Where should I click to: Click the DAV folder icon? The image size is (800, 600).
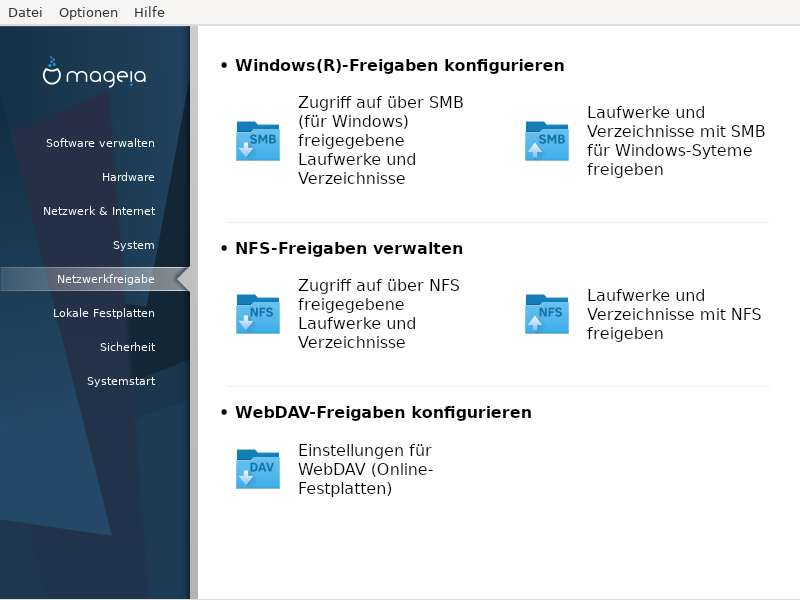tap(258, 469)
